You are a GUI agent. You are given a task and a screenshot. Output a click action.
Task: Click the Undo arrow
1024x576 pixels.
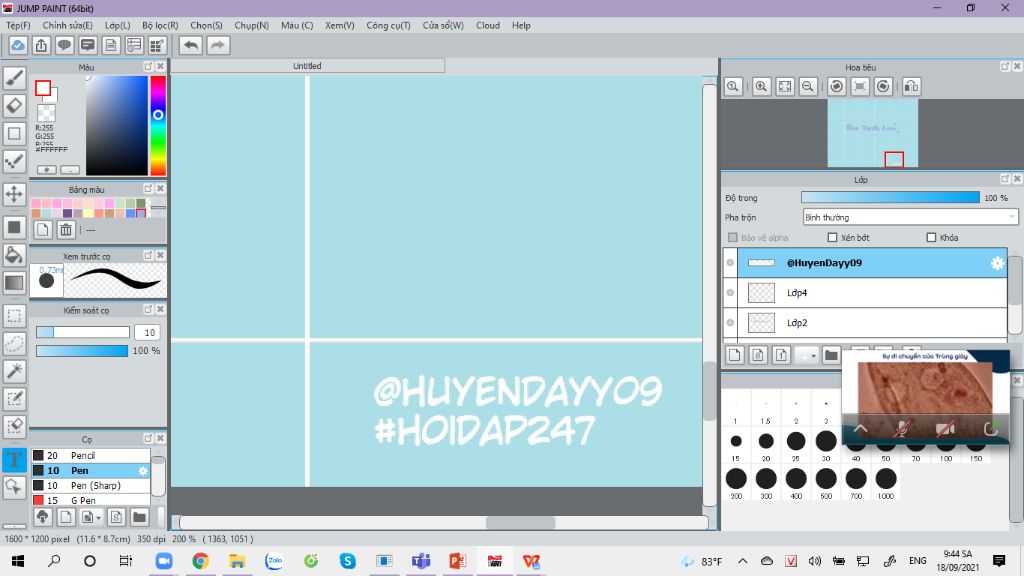tap(191, 45)
